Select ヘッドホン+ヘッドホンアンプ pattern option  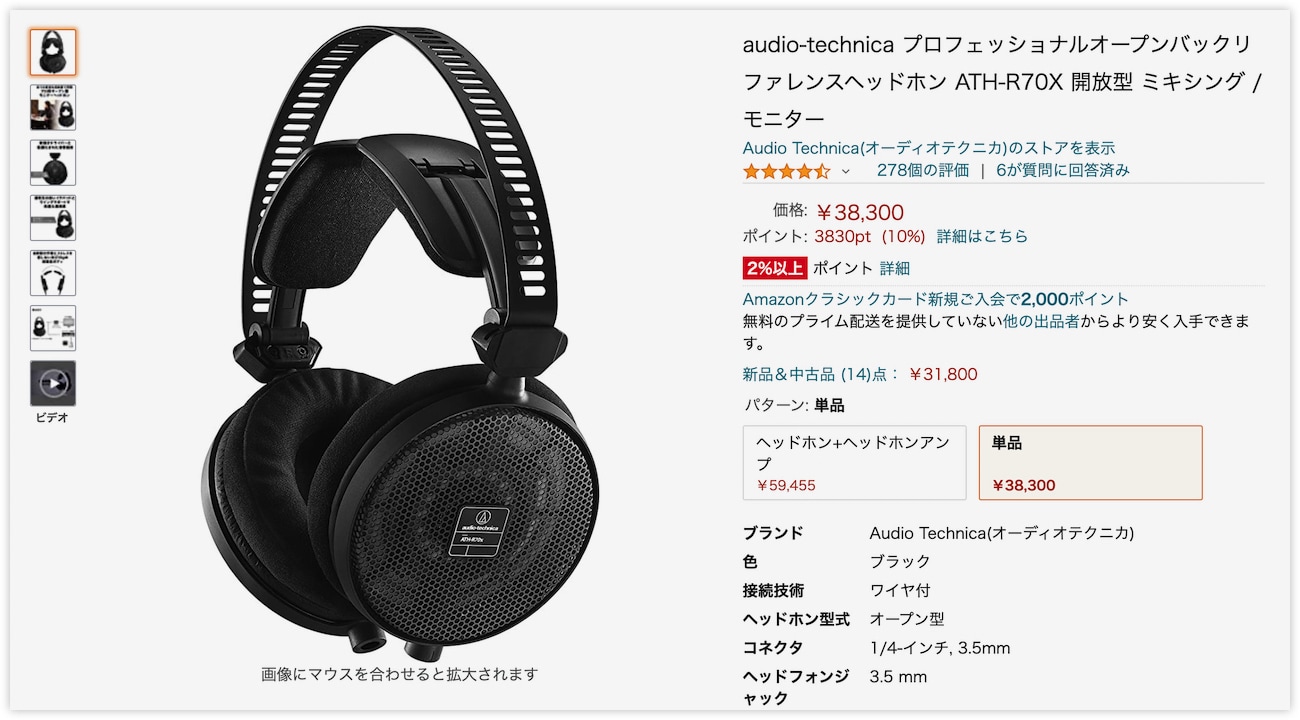855,463
